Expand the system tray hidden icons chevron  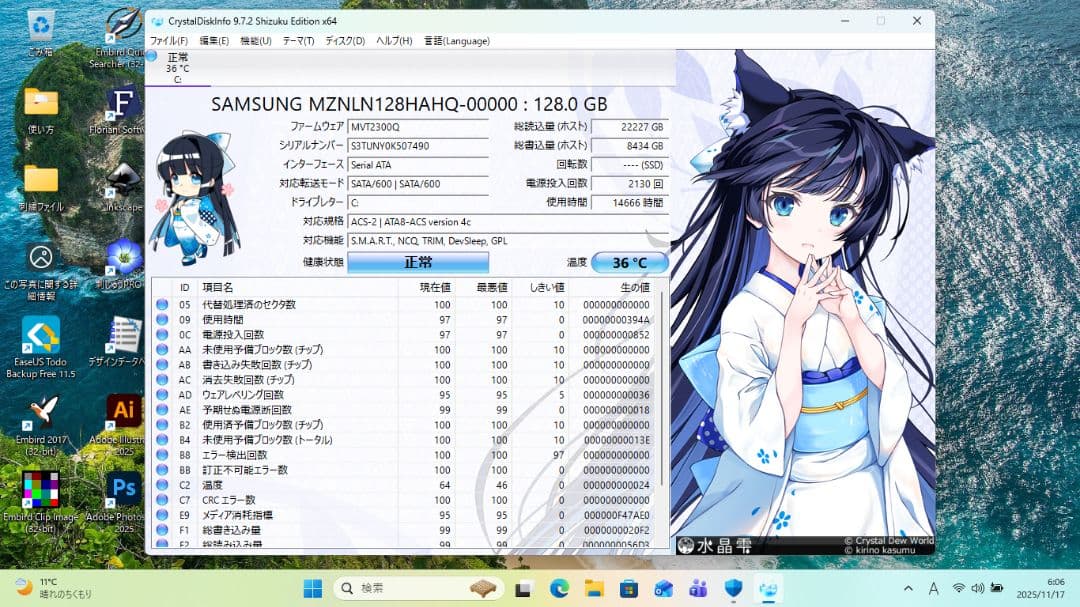coord(908,588)
